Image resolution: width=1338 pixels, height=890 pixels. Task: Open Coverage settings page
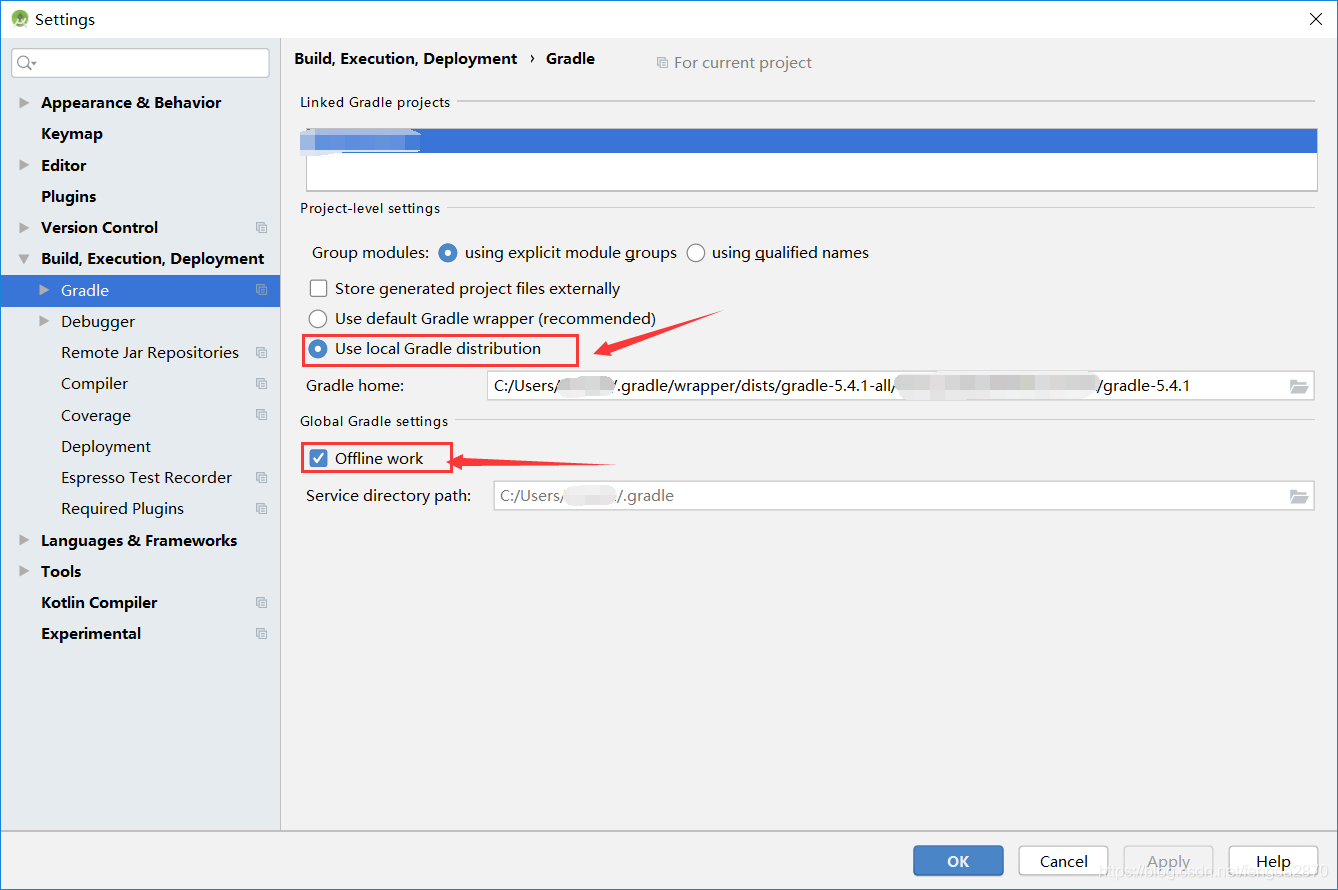96,416
